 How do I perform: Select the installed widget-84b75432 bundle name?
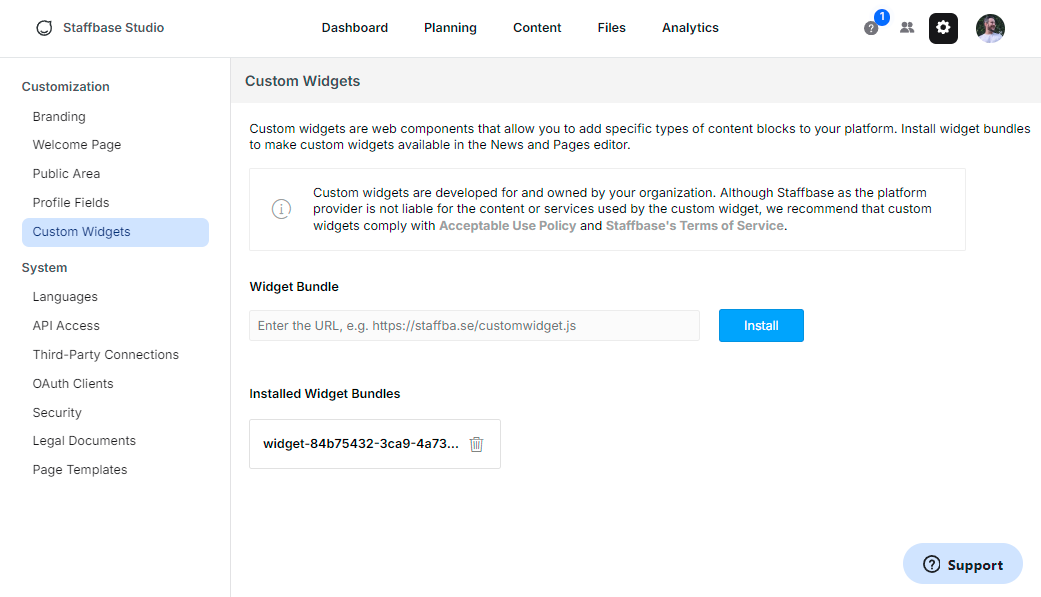tap(361, 444)
